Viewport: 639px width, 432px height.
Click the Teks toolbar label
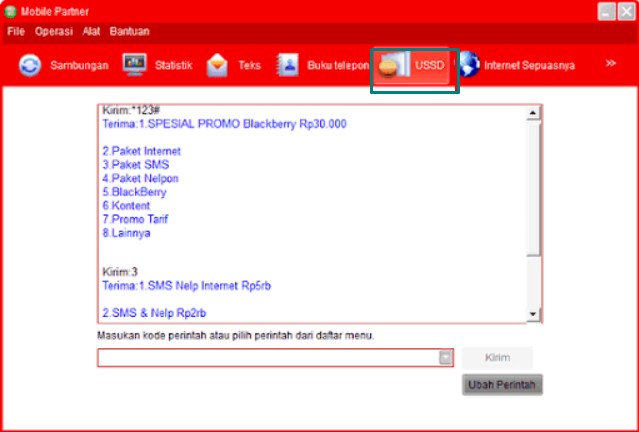249,65
